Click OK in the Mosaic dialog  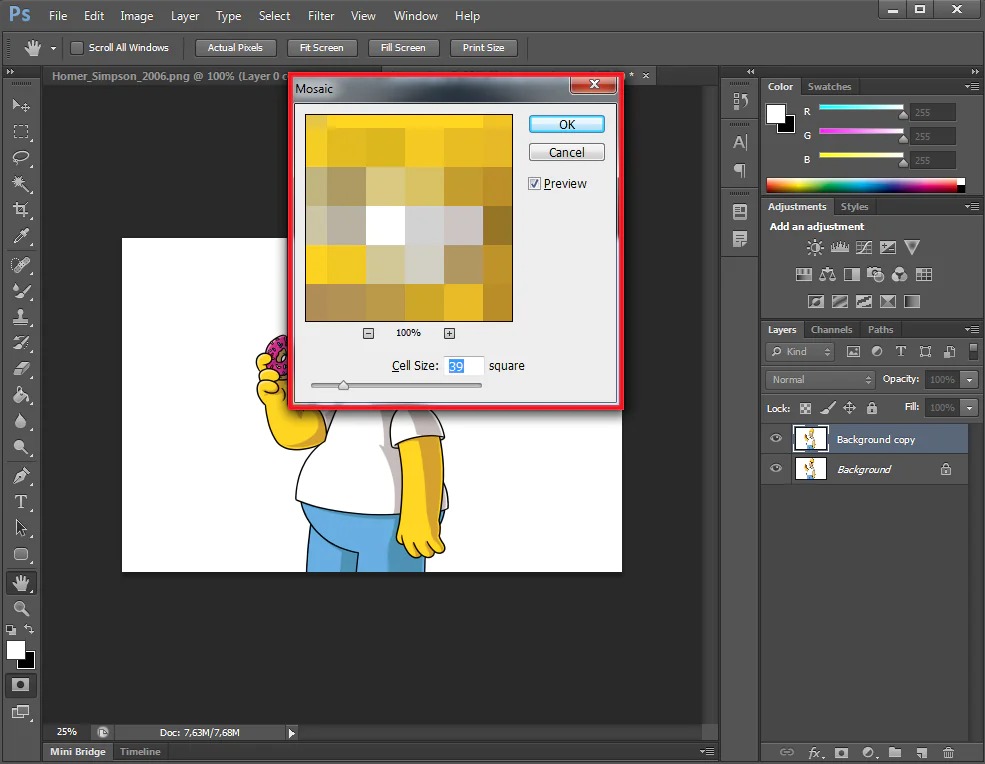click(x=567, y=124)
